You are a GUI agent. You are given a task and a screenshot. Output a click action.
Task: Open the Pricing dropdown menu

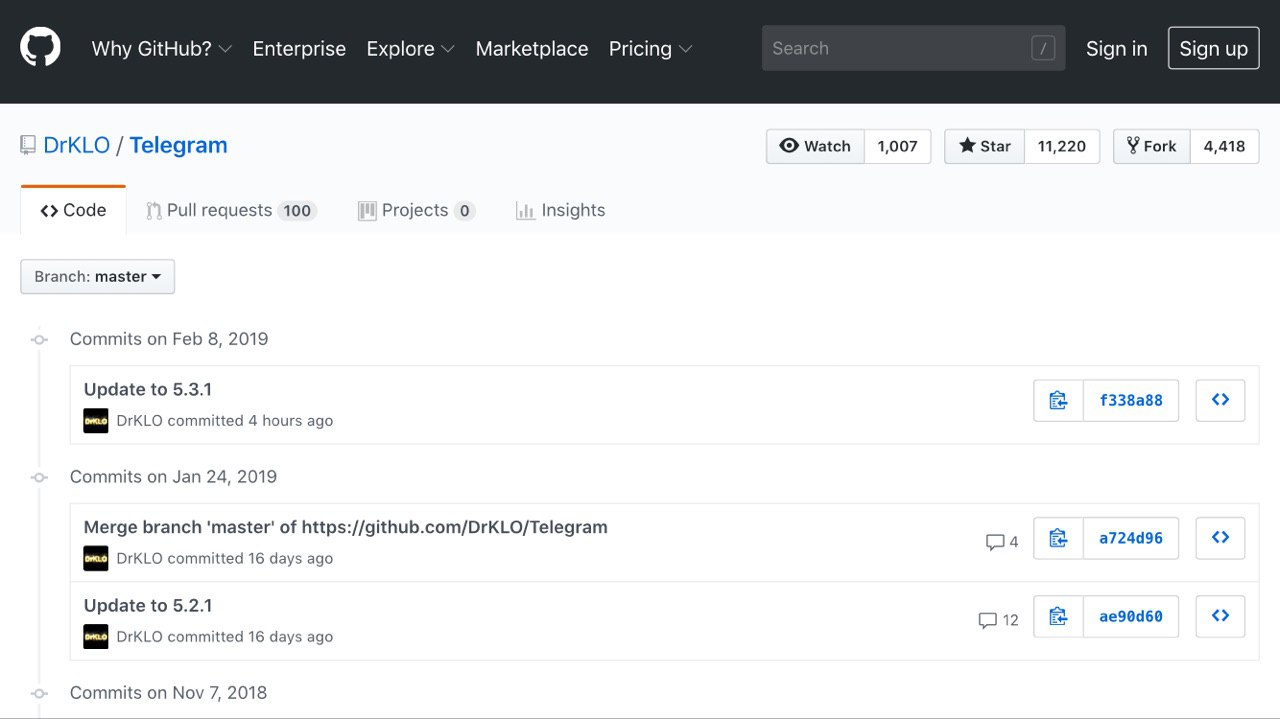[x=650, y=49]
